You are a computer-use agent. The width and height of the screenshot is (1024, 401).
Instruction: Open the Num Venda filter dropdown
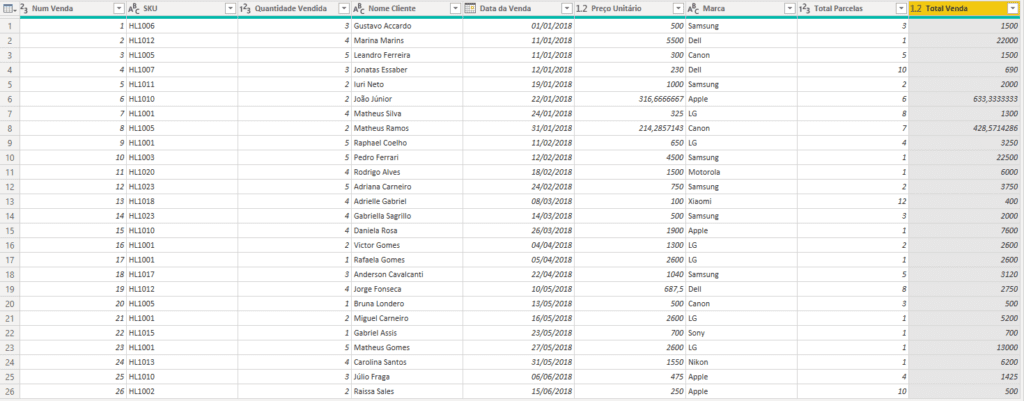click(x=118, y=8)
